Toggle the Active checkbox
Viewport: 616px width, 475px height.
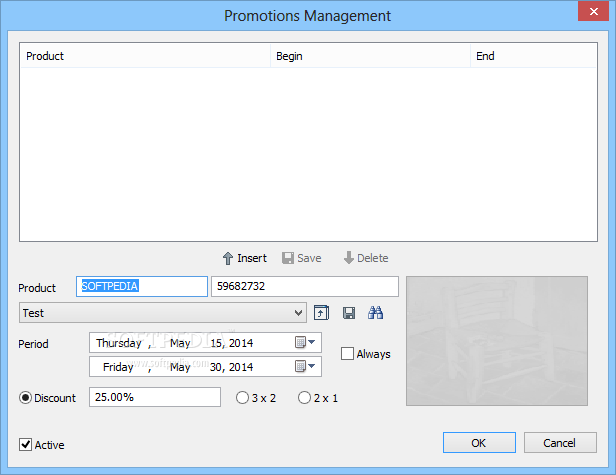(x=26, y=444)
